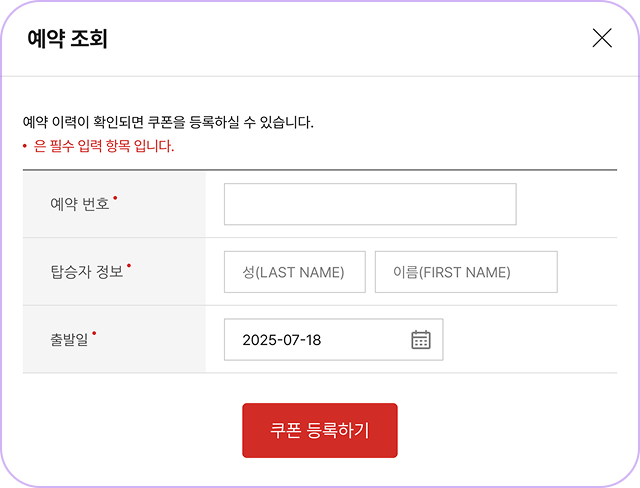Click the 탑승자 정보 field label
640x488 pixels.
(86, 272)
